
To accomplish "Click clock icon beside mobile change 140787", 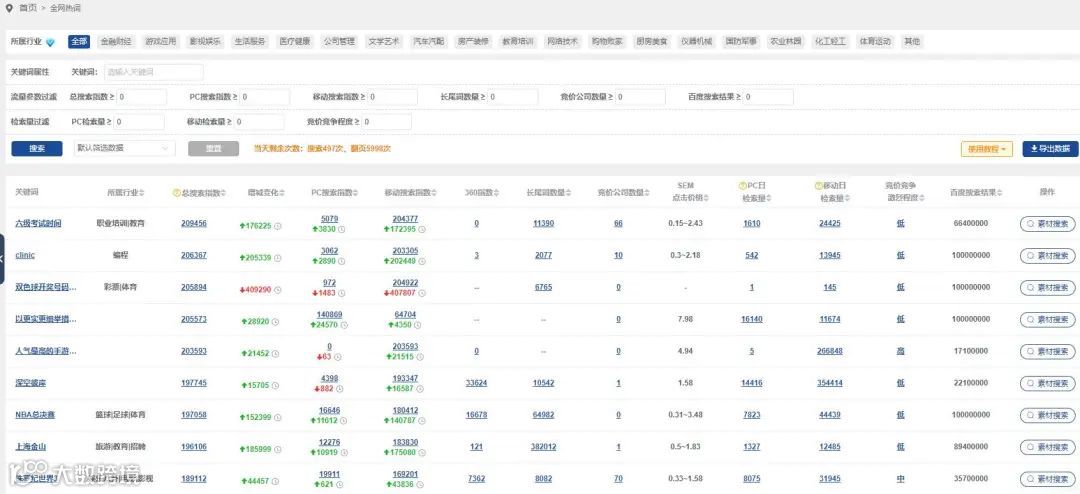I will [422, 420].
